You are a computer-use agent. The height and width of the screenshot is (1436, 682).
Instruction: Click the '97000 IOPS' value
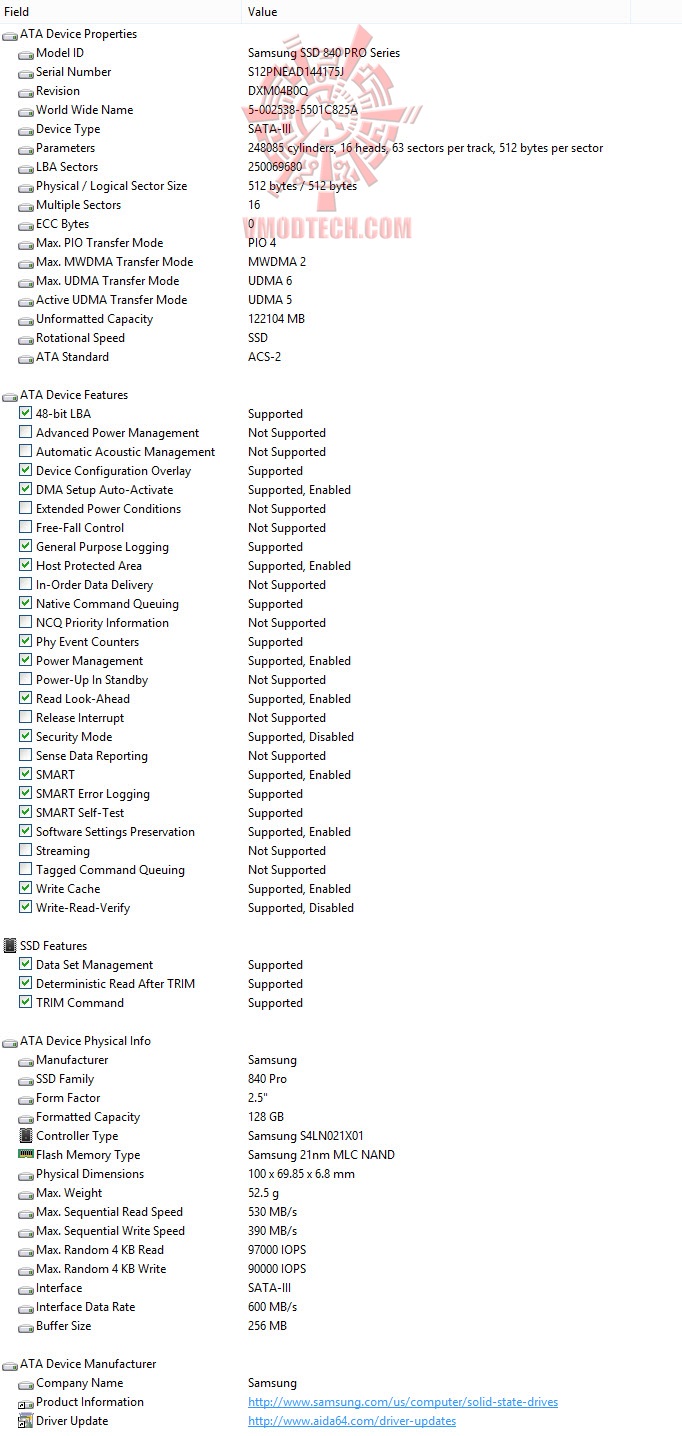pyautogui.click(x=276, y=1250)
